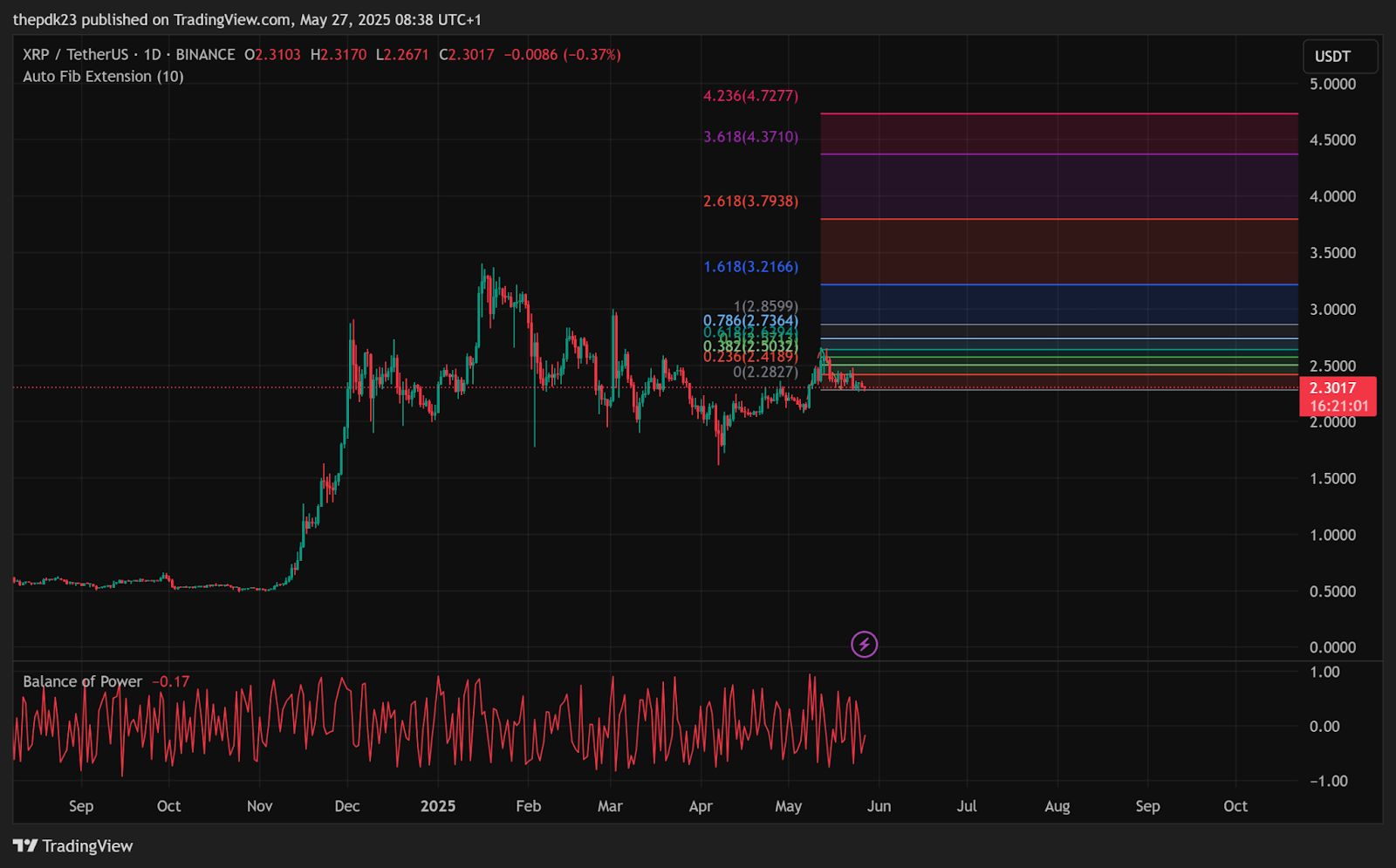Click the Dec label on time axis
1396x868 pixels.
point(347,806)
